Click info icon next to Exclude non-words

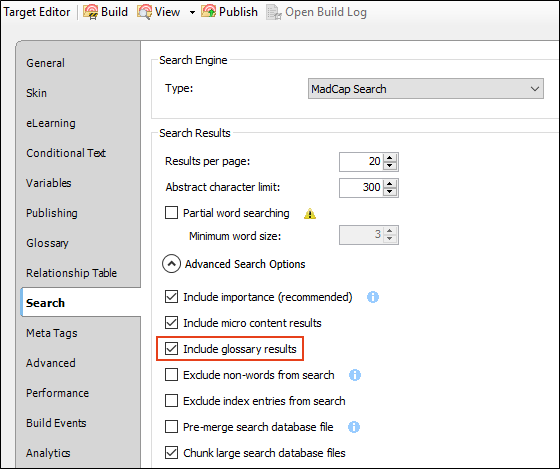tap(355, 375)
